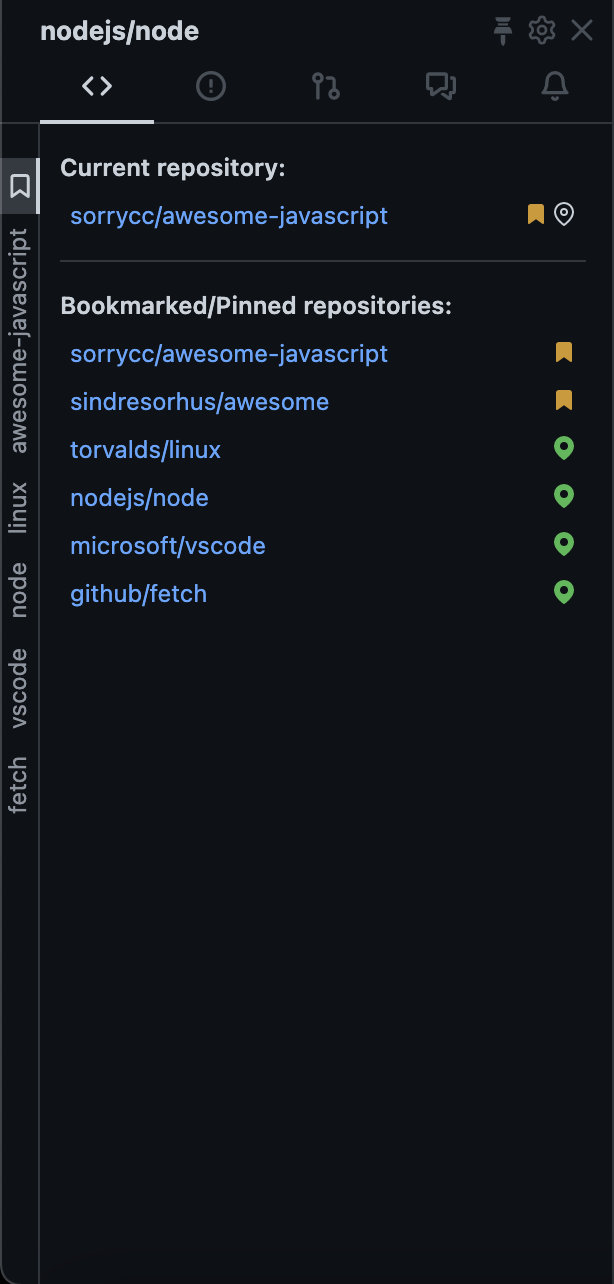Switch to the Issues tab

point(211,87)
